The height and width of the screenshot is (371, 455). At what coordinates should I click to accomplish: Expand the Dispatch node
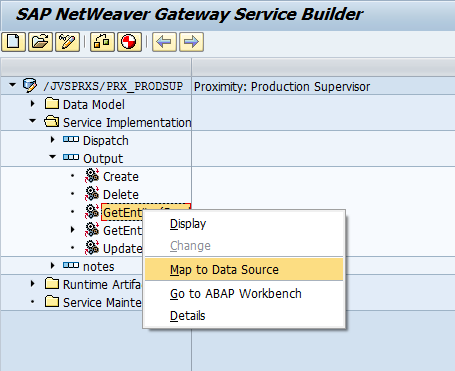(53, 140)
